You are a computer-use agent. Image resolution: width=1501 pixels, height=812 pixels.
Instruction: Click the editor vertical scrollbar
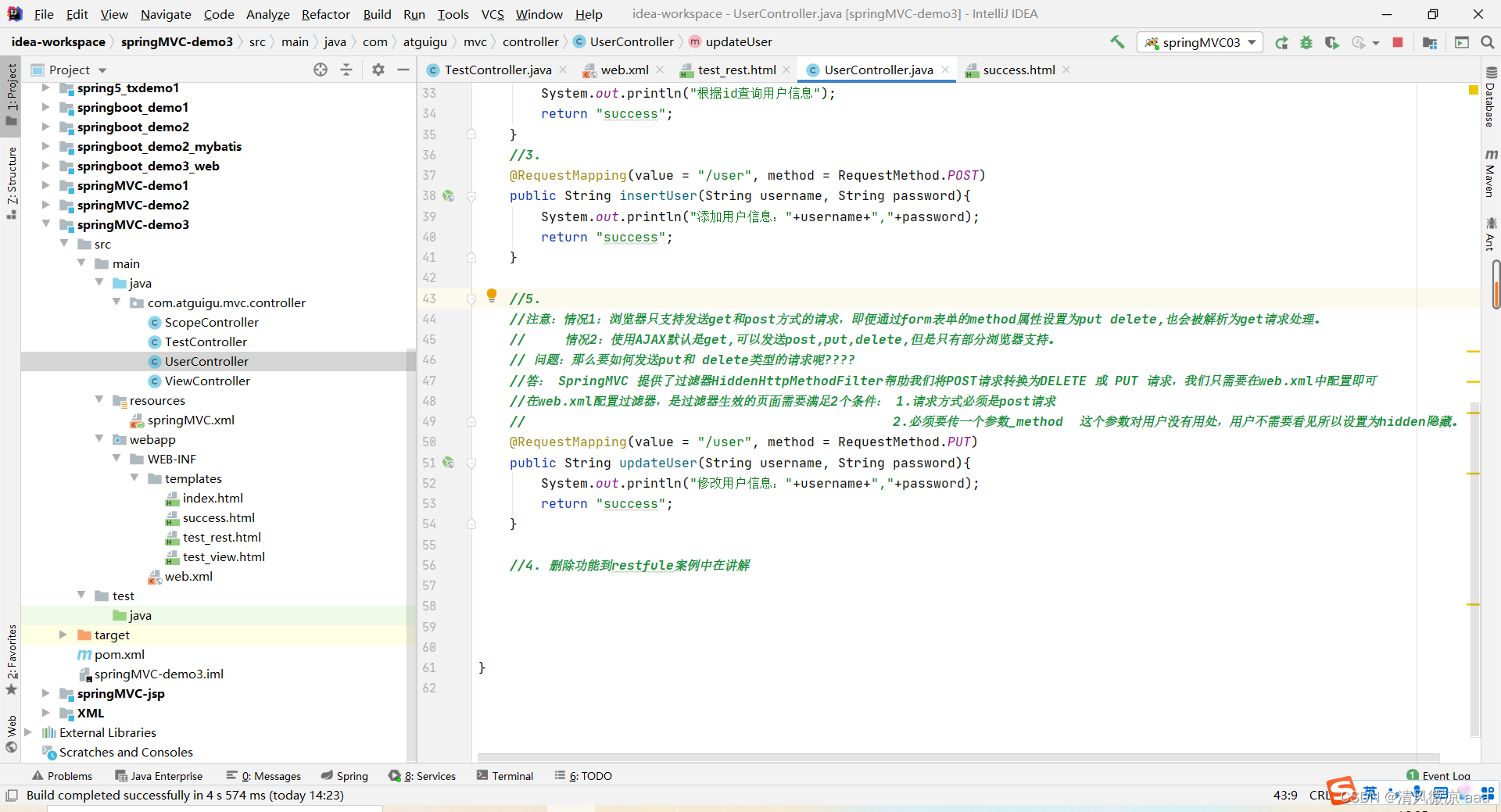click(1475, 571)
